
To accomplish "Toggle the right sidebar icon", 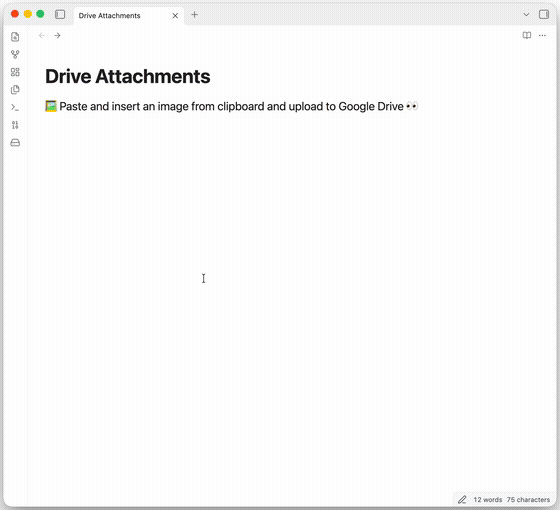I will click(x=544, y=15).
